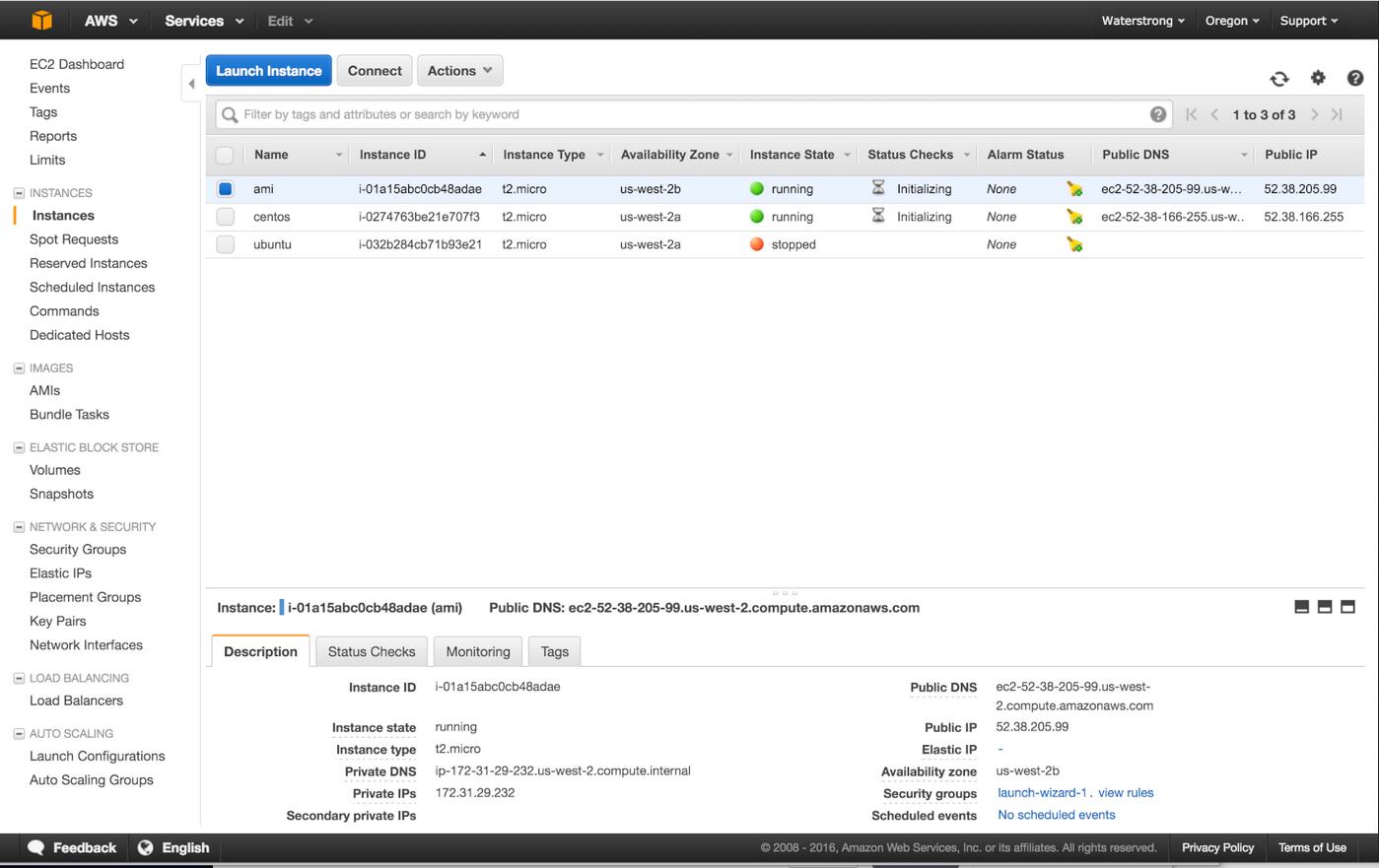Click the alarm icon for the ami instance
Viewport: 1379px width, 868px height.
tap(1074, 189)
